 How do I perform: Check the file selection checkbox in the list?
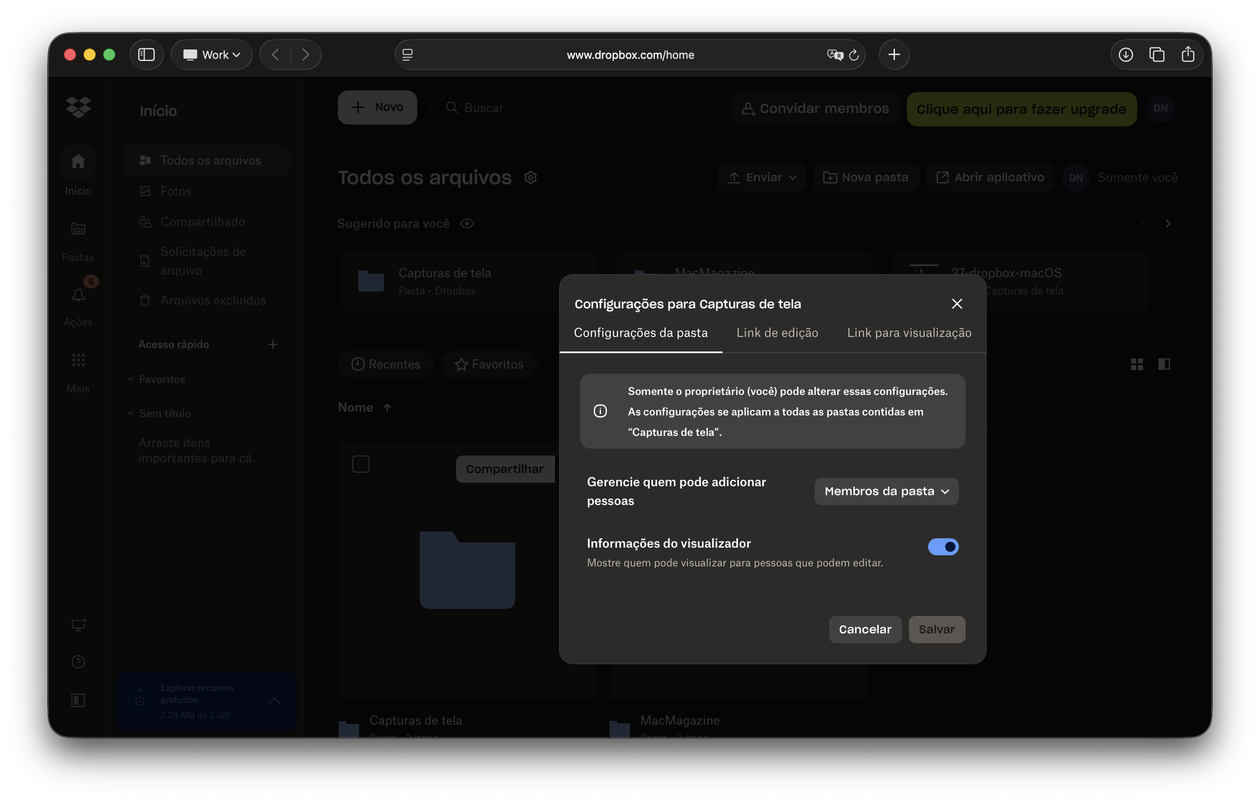point(361,463)
